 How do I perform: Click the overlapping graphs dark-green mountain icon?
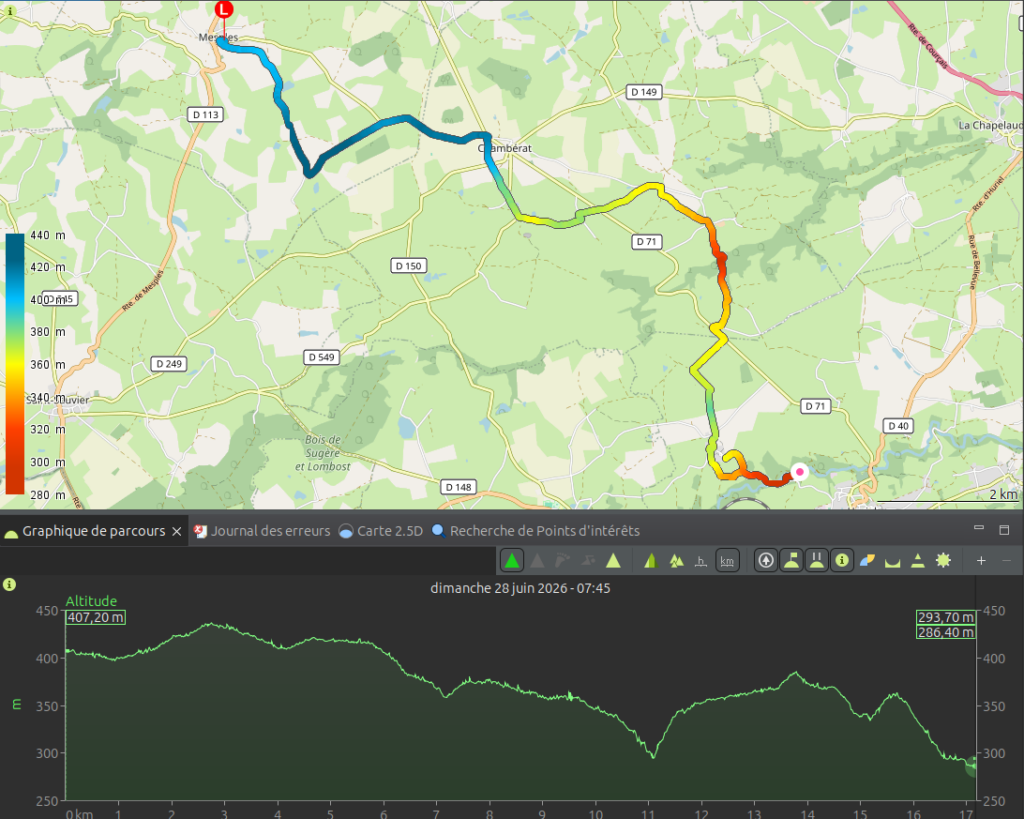point(650,560)
